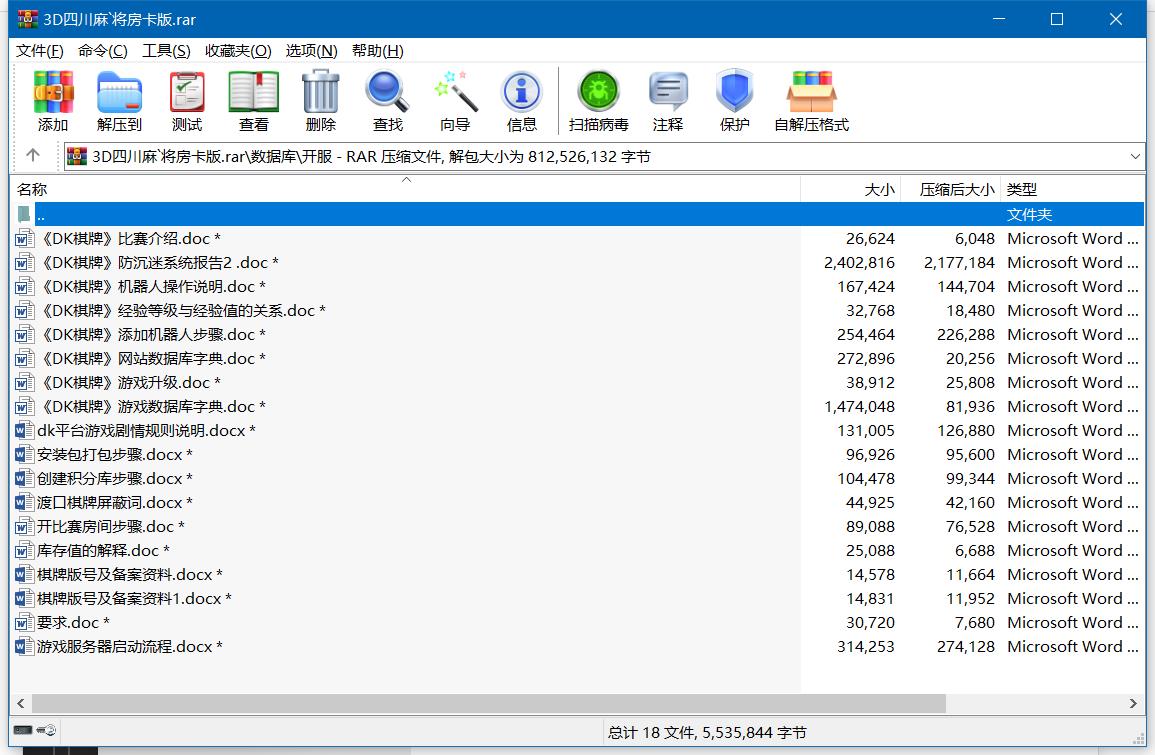Launch the 向导 (Wizard) icon

(453, 100)
